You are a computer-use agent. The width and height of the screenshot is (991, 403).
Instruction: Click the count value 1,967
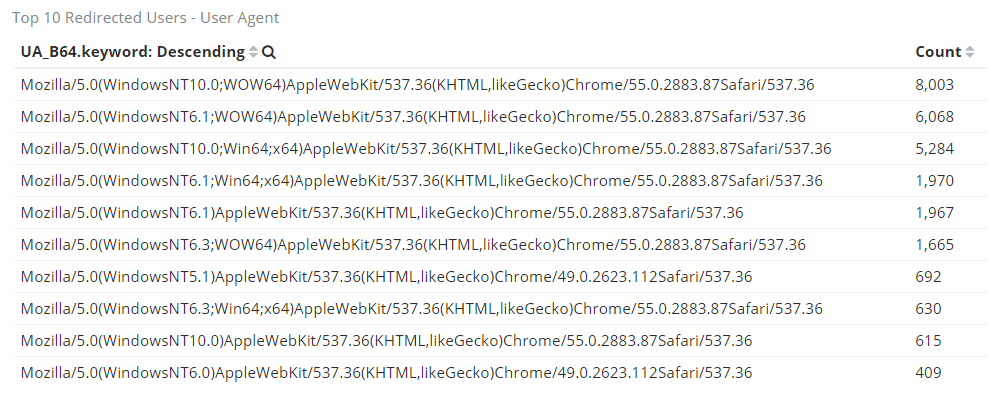(934, 213)
